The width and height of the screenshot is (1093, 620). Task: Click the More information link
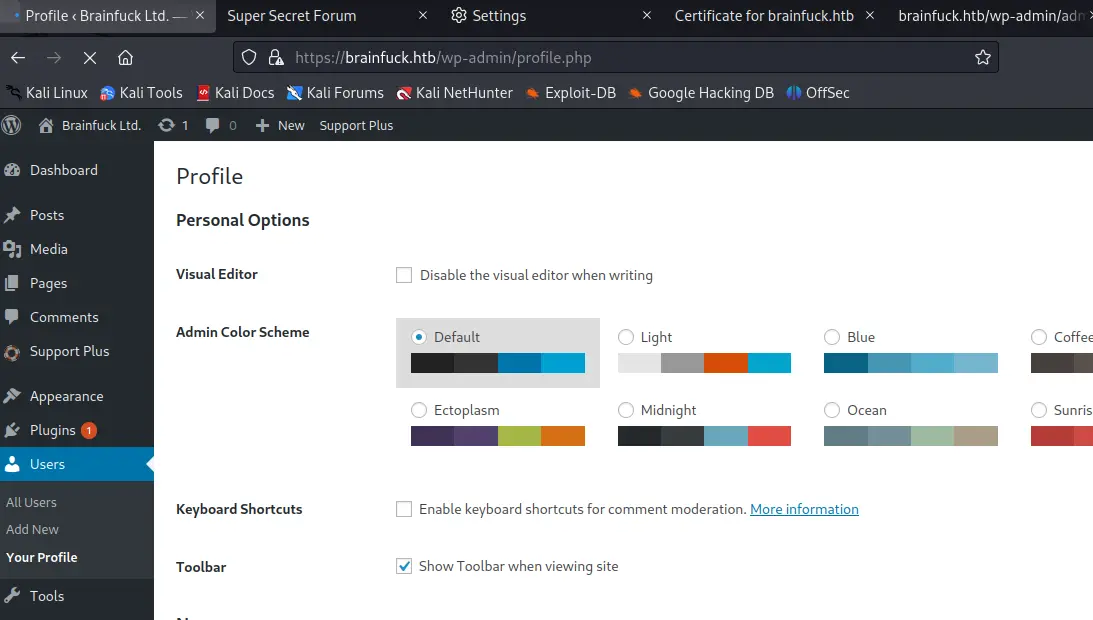point(804,509)
